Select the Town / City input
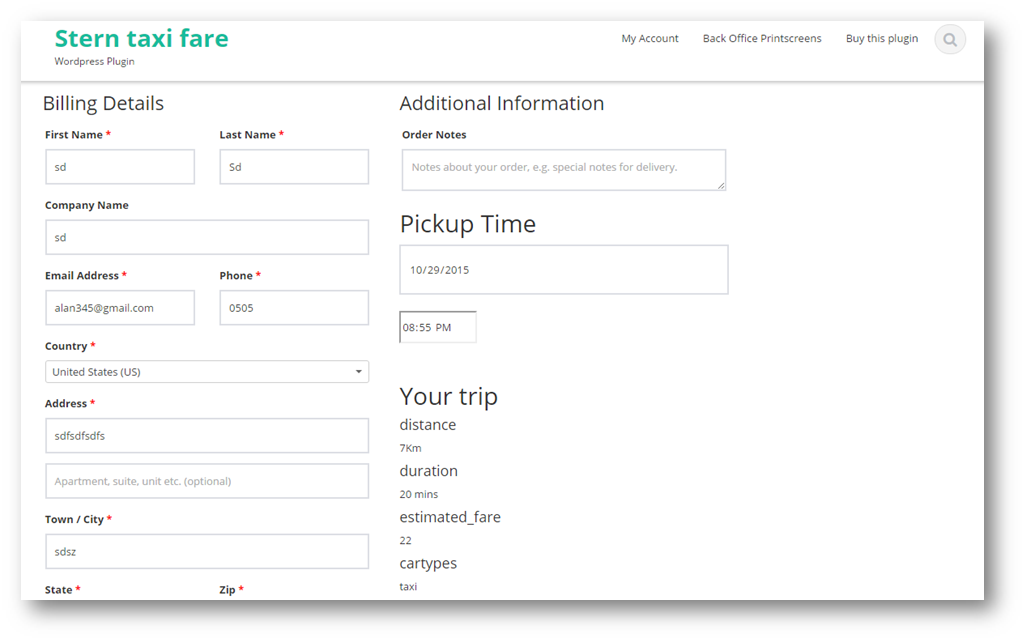 click(x=207, y=552)
